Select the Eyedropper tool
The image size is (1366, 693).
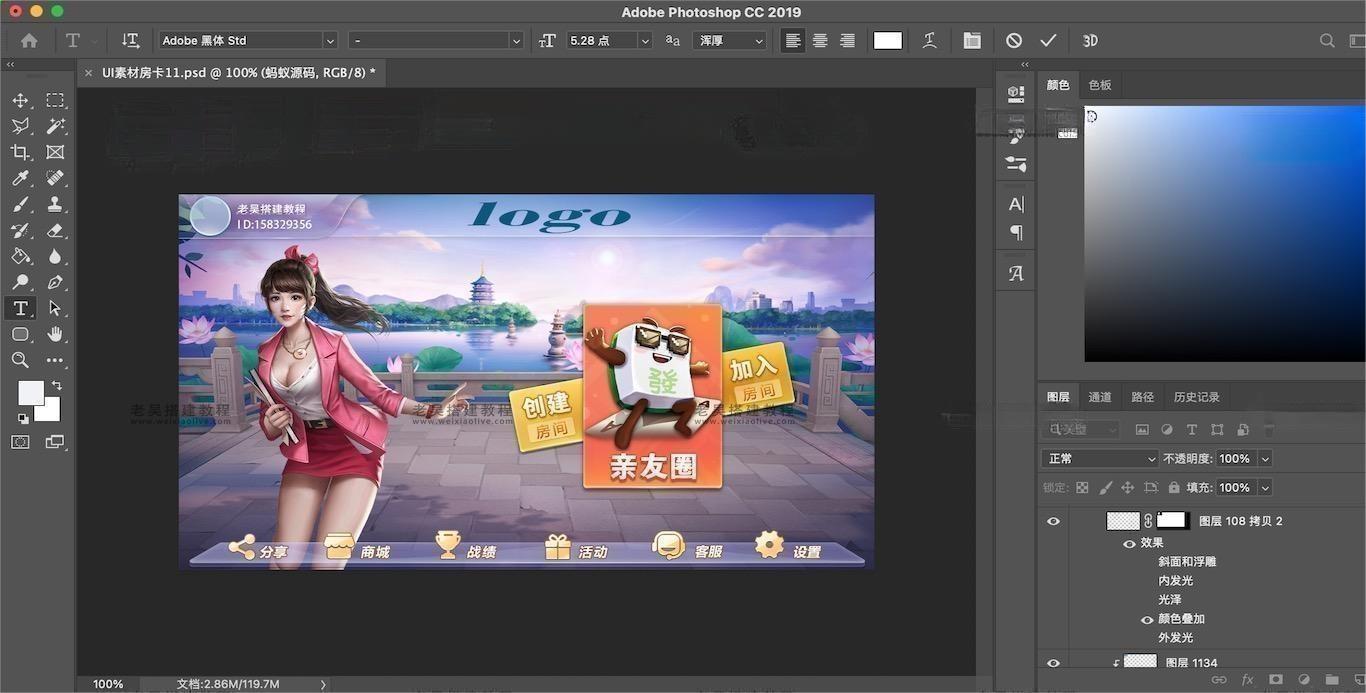(x=20, y=178)
